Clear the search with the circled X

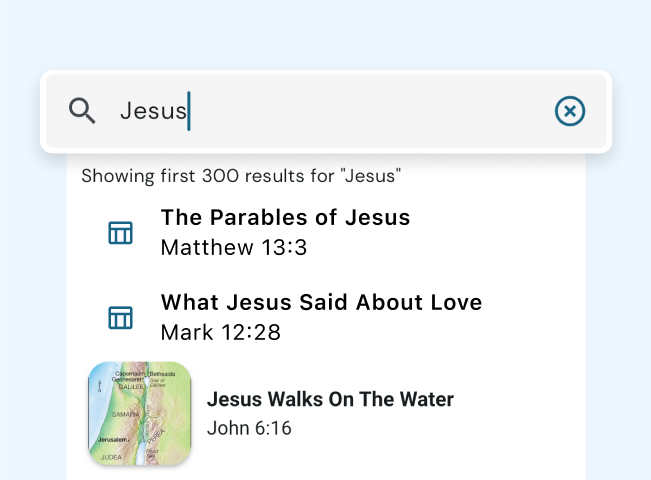570,111
